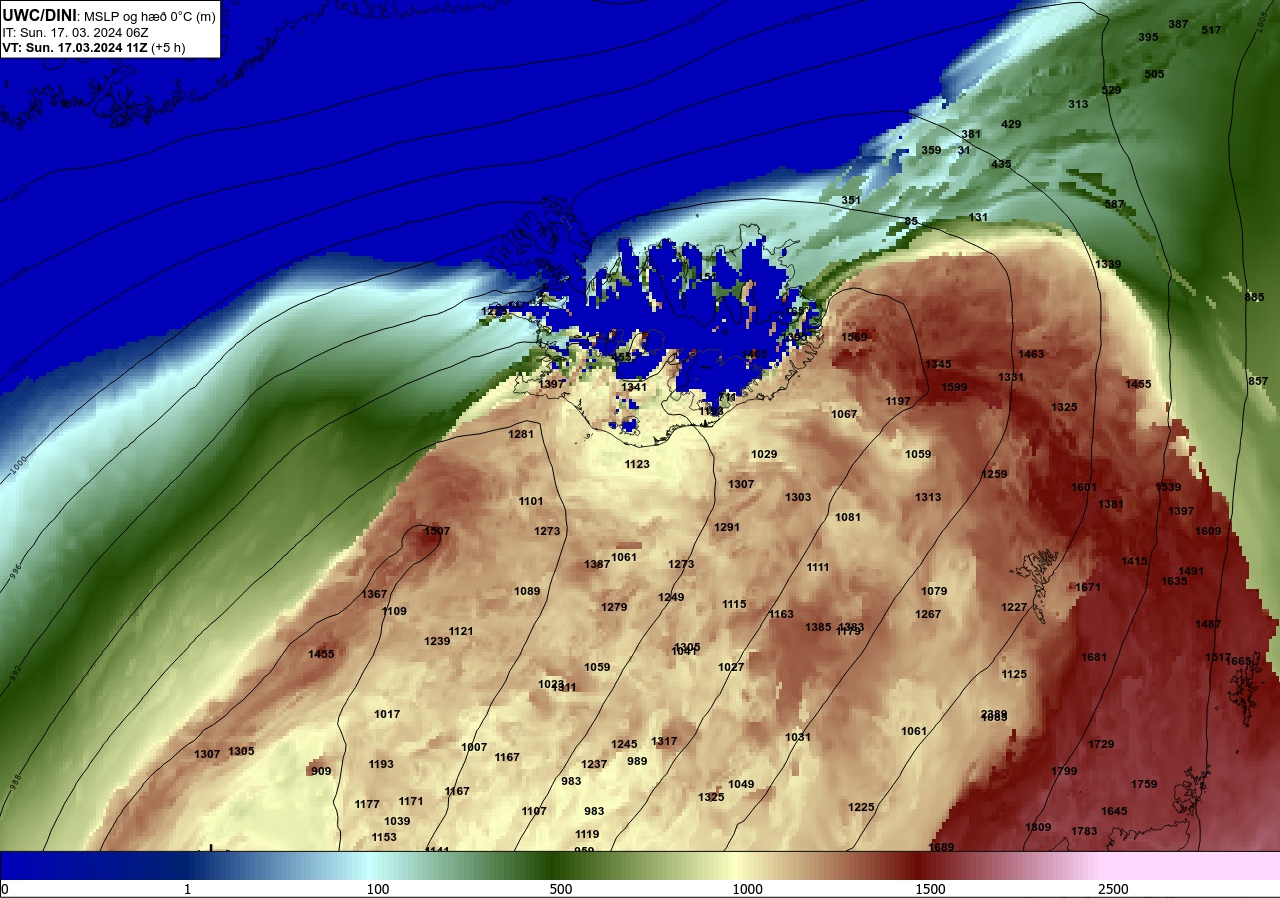Viewport: 1280px width, 898px height.
Task: Click the map value 1367
Action: click(374, 594)
